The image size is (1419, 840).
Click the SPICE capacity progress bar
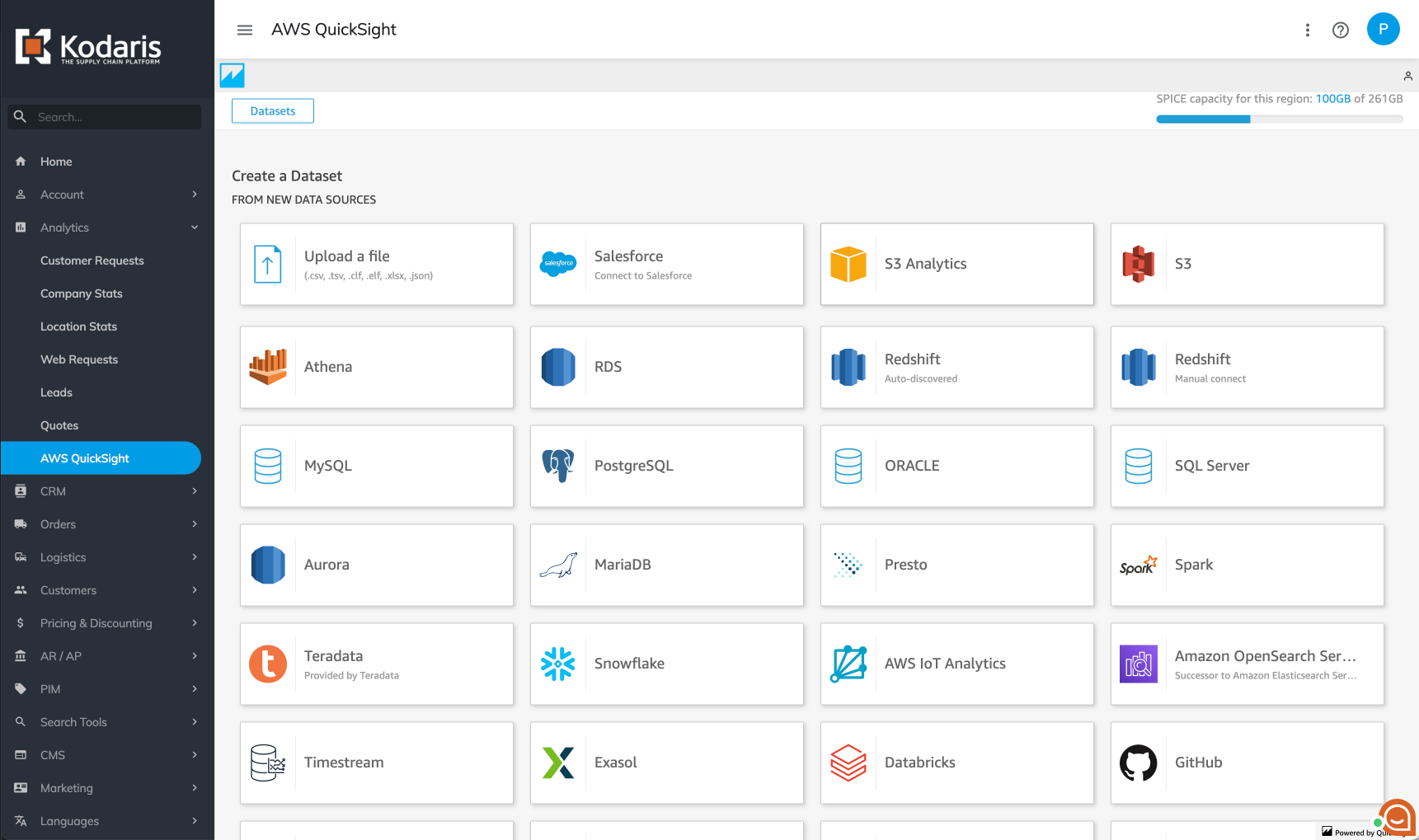point(1280,120)
